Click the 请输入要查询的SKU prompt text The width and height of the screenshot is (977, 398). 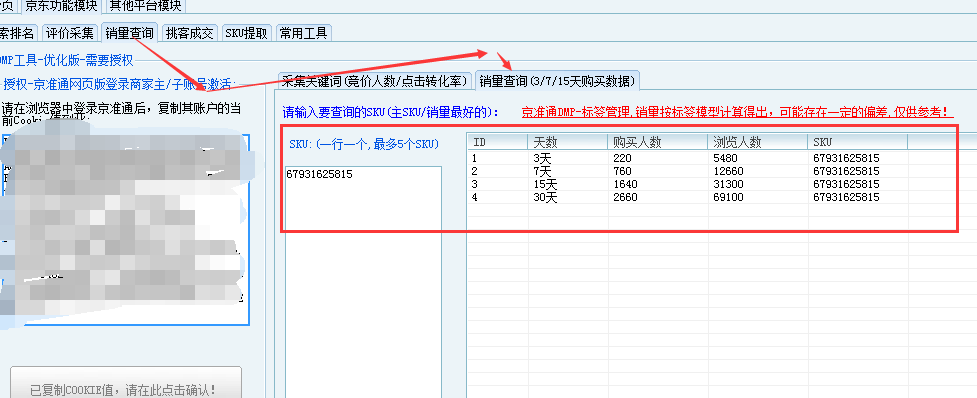[391, 113]
